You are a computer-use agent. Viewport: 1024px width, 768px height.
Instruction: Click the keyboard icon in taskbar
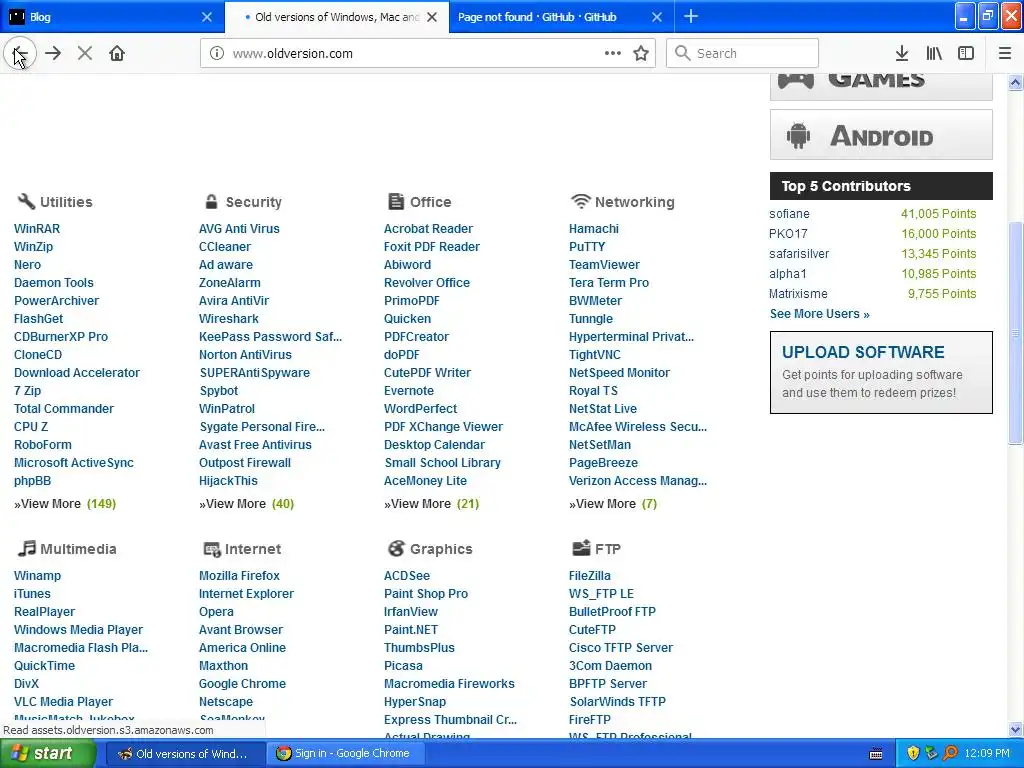pyautogui.click(x=876, y=754)
